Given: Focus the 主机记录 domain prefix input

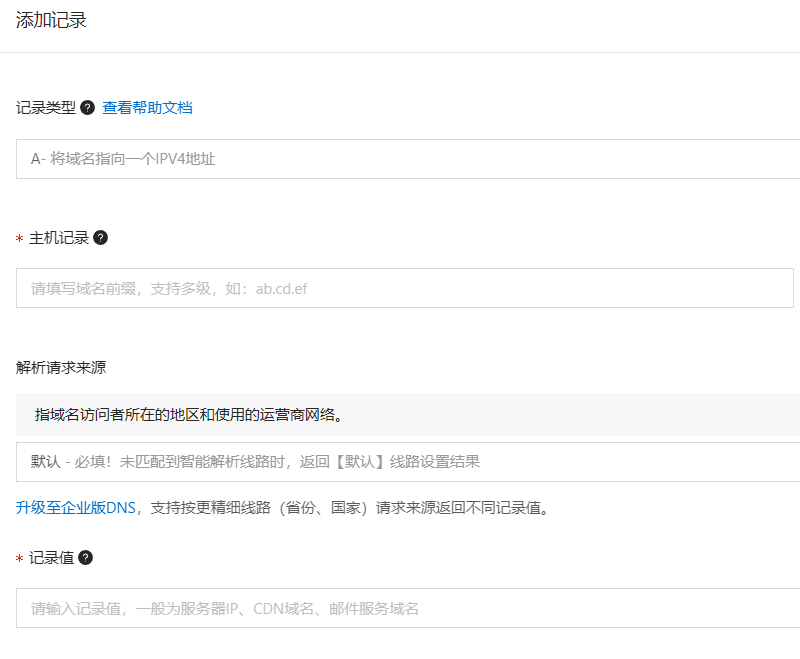Looking at the screenshot, I should click(405, 288).
